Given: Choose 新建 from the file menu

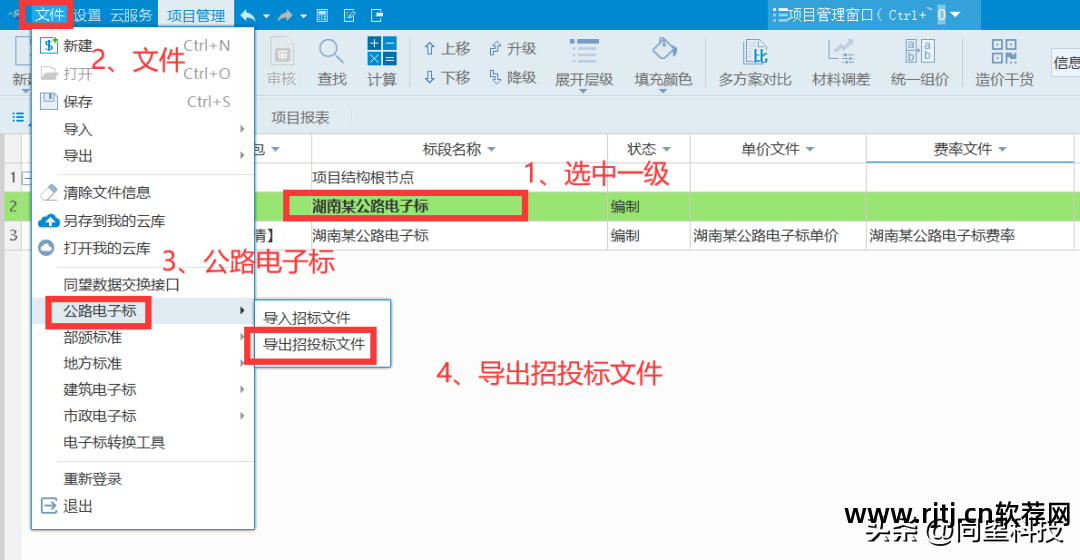Looking at the screenshot, I should (143, 45).
